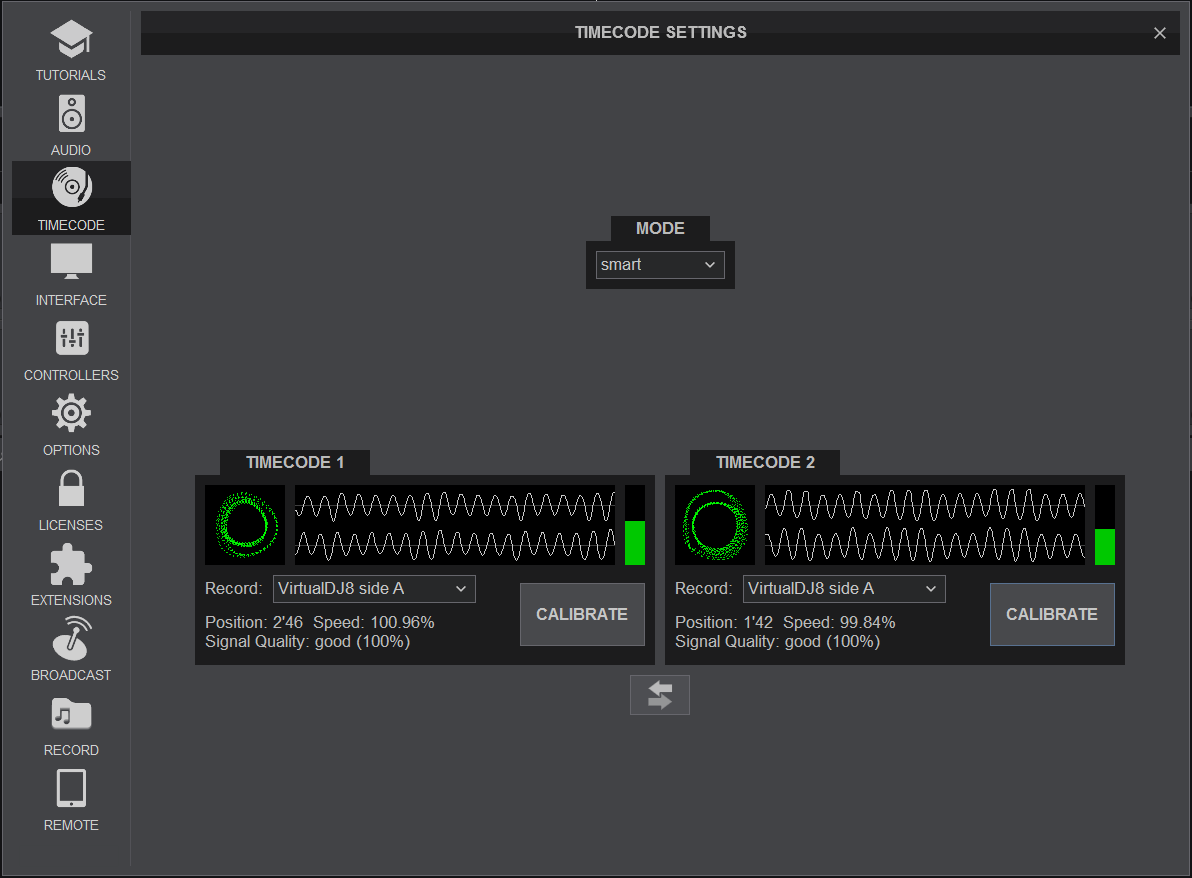The image size is (1192, 878).
Task: Open Licenses padlock icon
Action: [71, 489]
